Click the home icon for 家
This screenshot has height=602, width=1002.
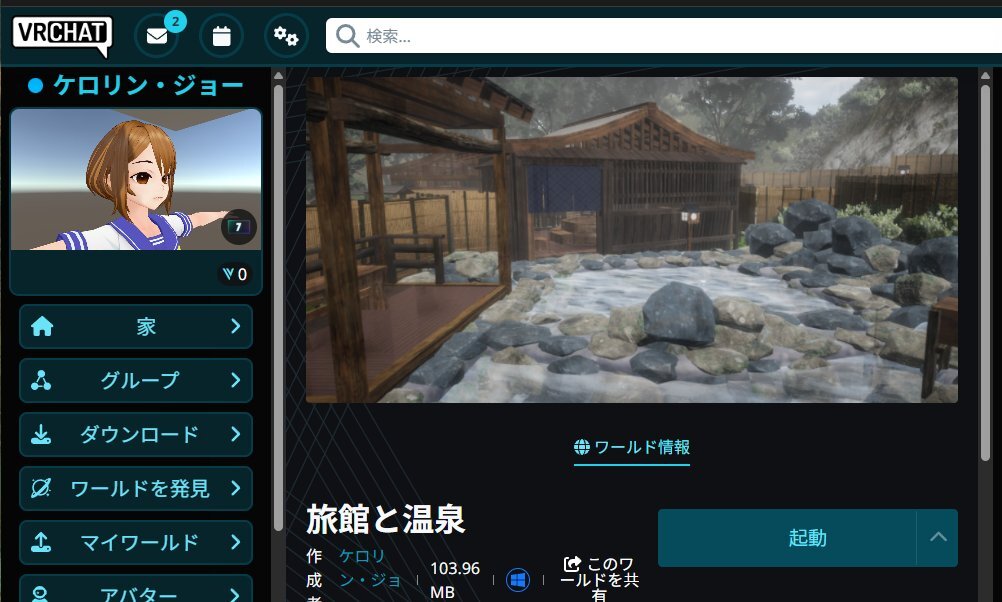[x=42, y=327]
